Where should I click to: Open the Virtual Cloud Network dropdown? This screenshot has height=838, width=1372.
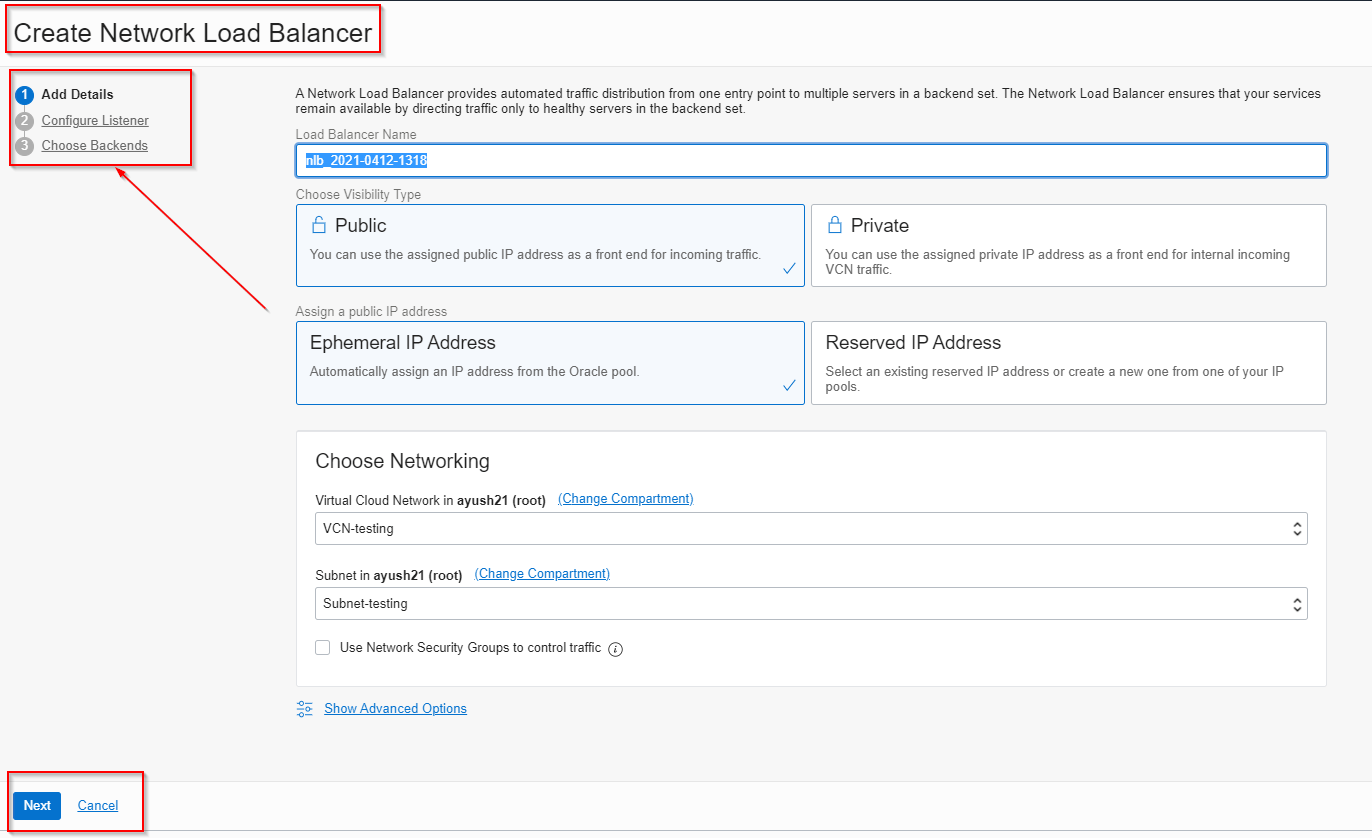[x=811, y=529]
